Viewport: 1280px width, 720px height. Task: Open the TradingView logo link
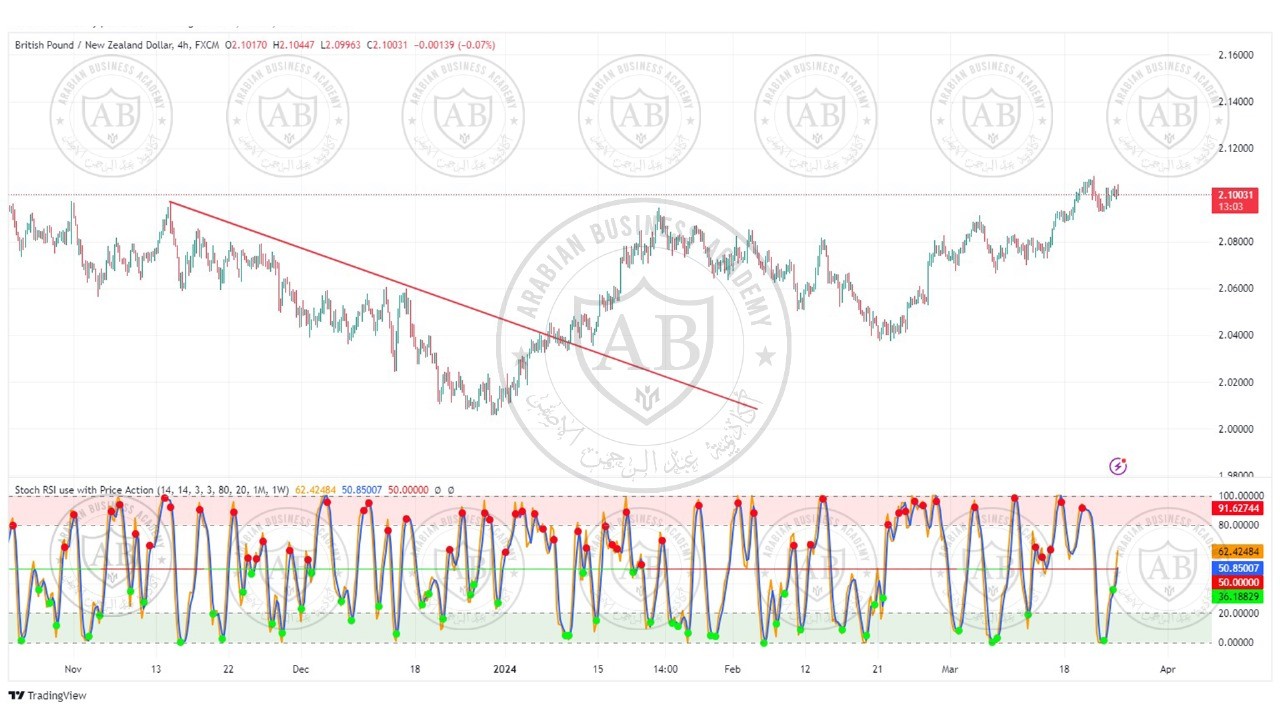point(48,696)
